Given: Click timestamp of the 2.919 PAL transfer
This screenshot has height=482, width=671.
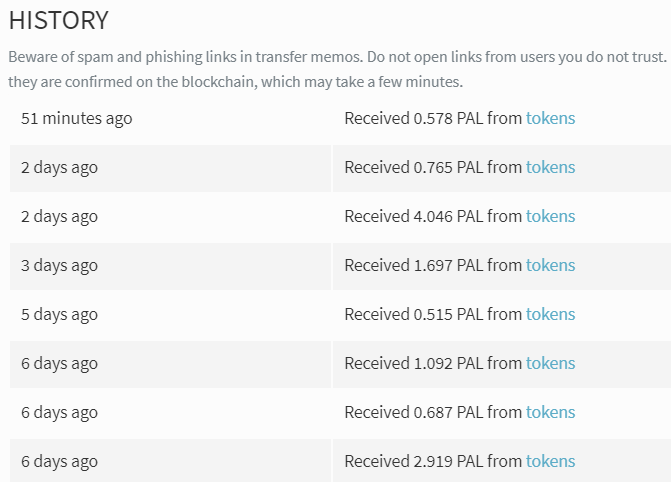Looking at the screenshot, I should point(59,462).
